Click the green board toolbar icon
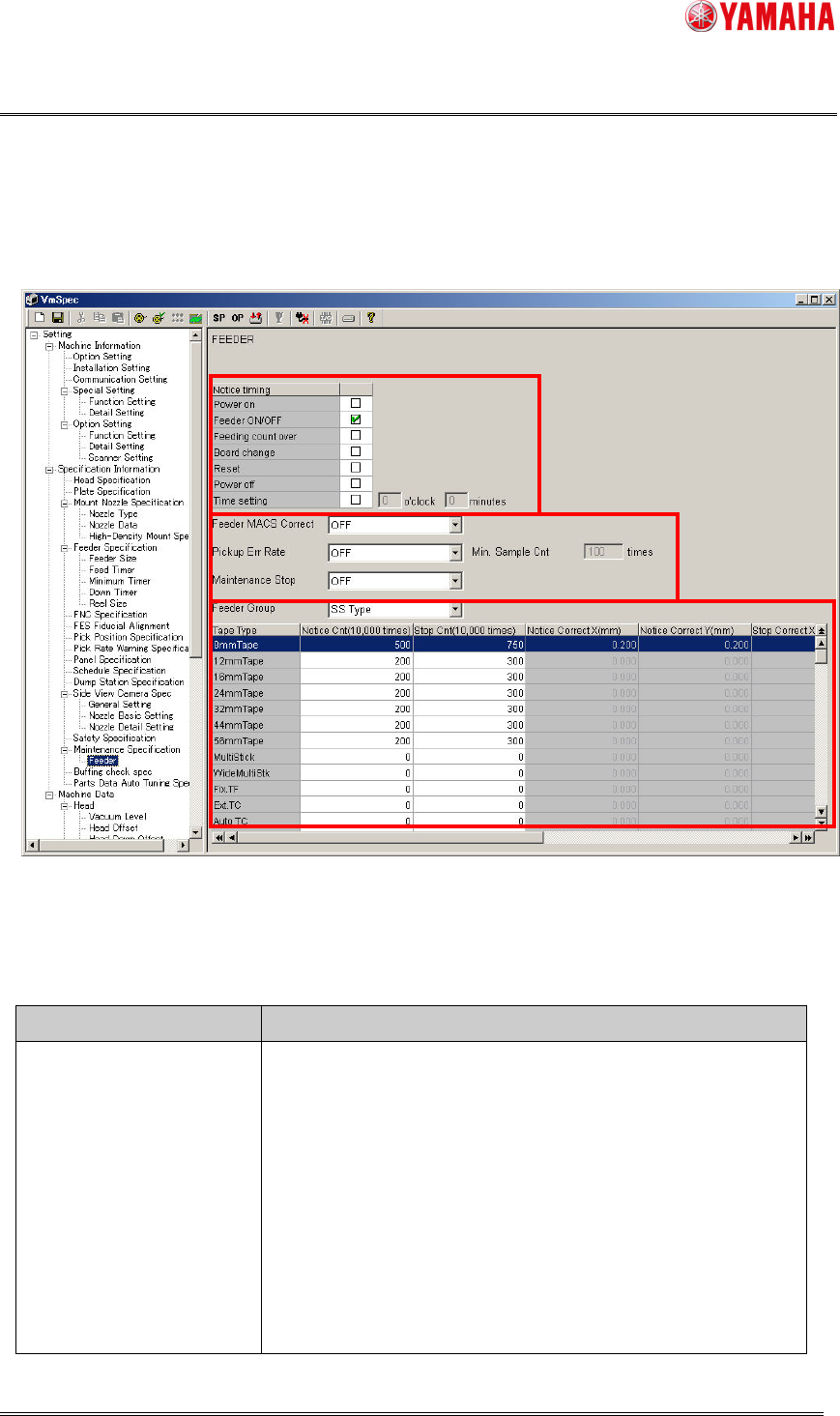The image size is (840, 1416). coord(196,317)
